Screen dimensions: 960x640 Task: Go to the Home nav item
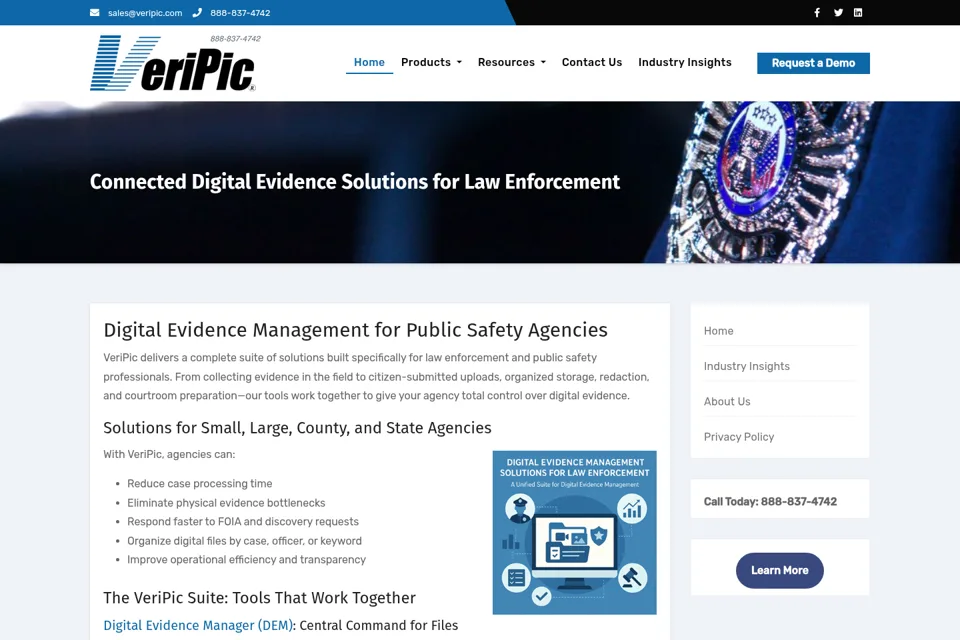[x=369, y=62]
